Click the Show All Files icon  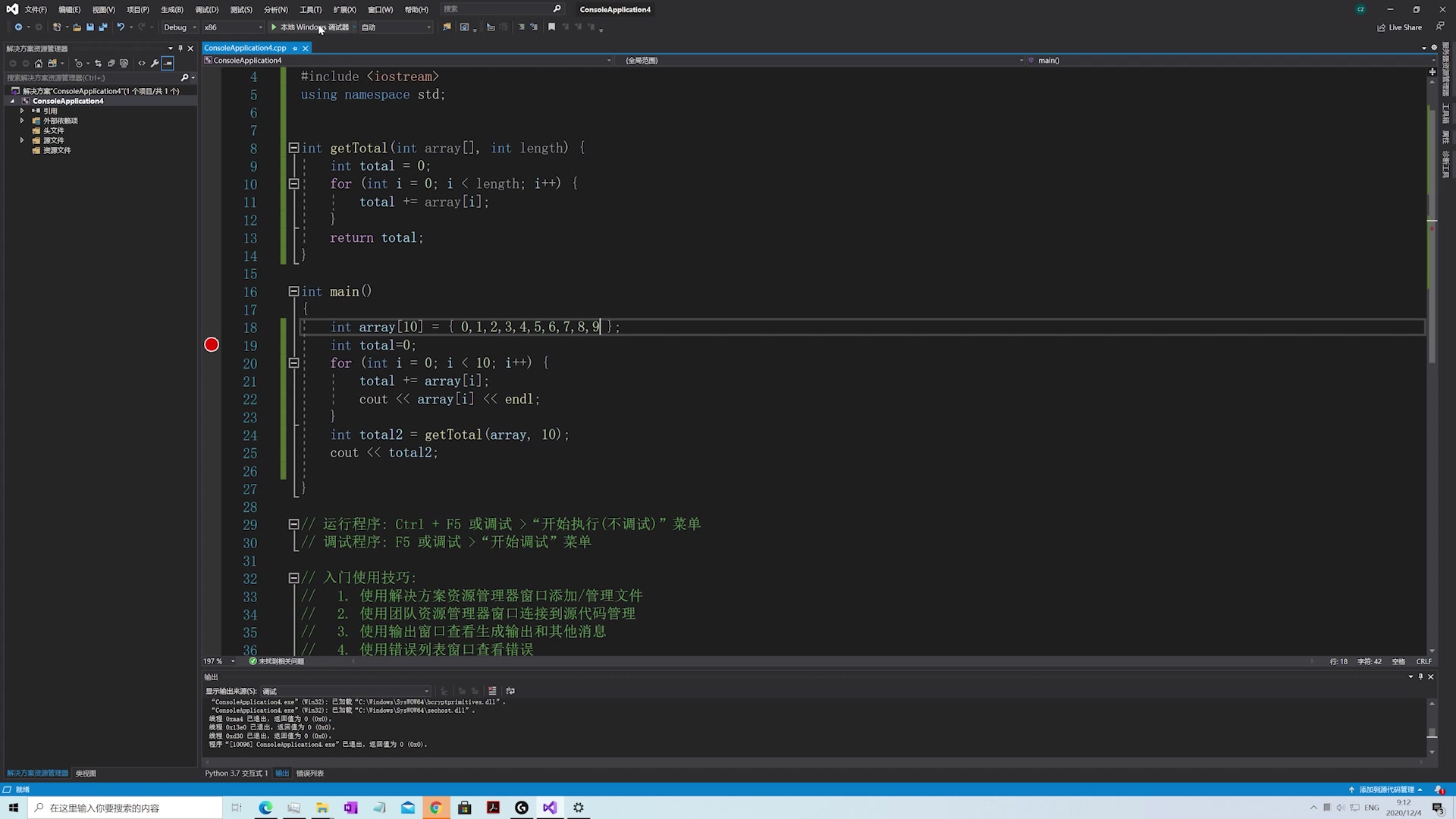(124, 64)
